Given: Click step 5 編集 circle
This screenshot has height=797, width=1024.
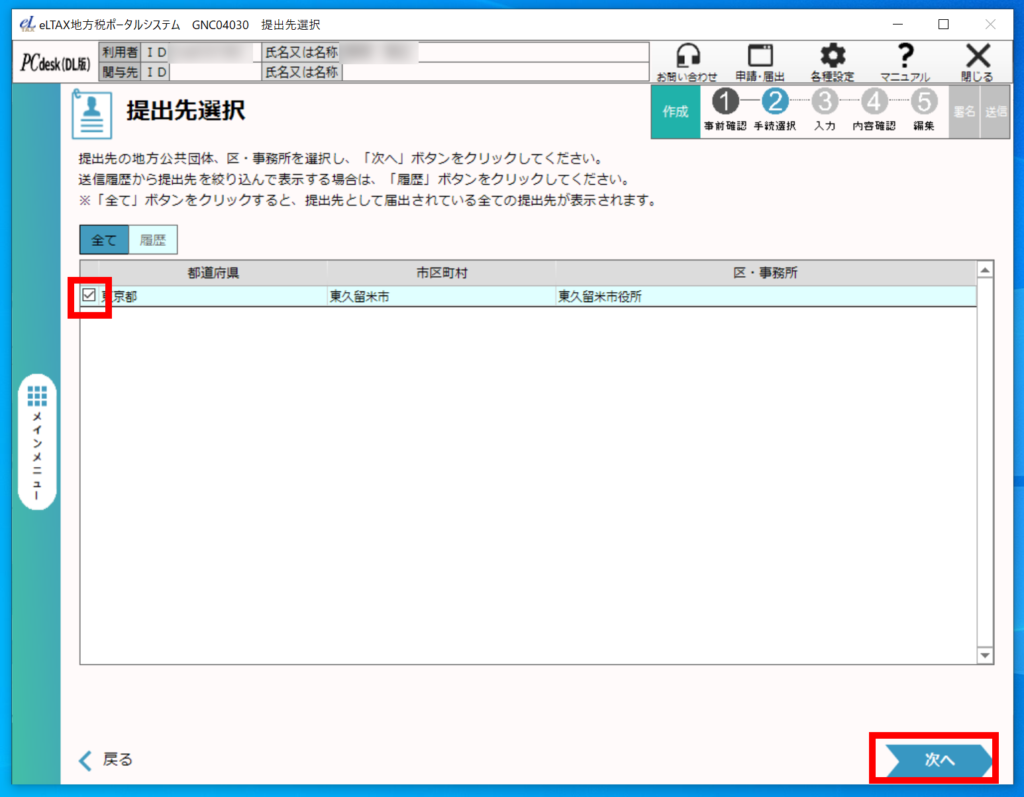Looking at the screenshot, I should (924, 102).
